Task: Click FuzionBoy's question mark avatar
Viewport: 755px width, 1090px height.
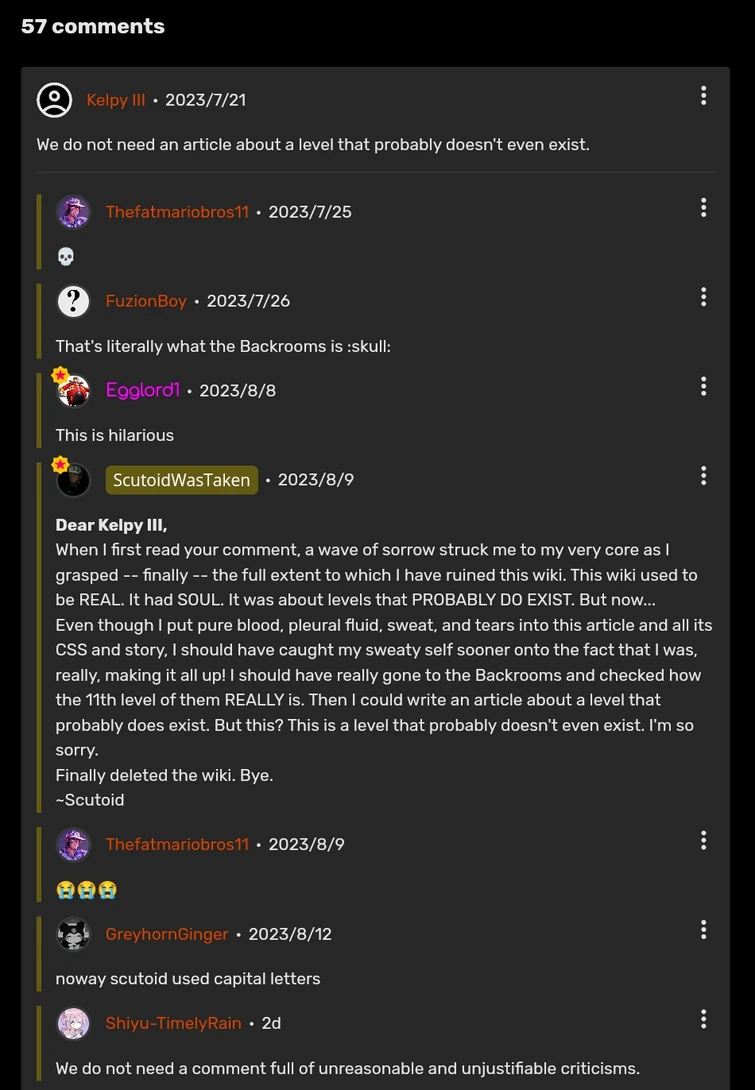Action: (73, 301)
